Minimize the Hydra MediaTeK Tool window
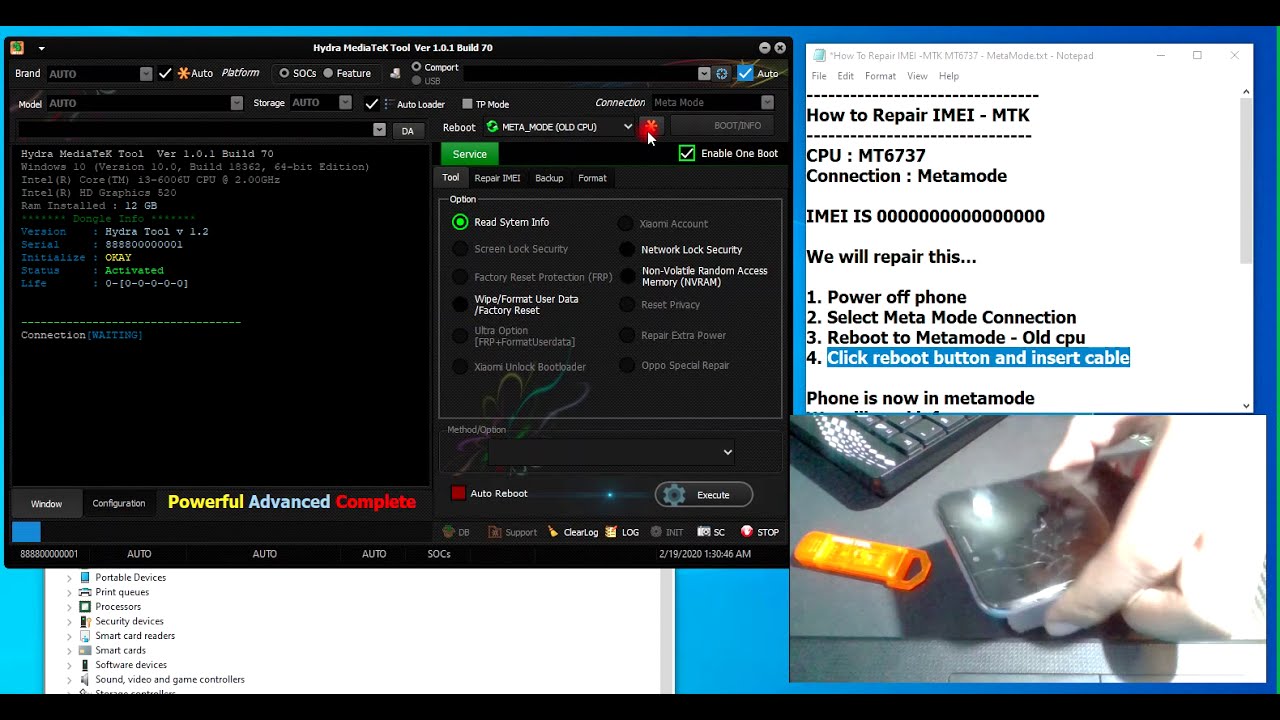The height and width of the screenshot is (720, 1280). pyautogui.click(x=765, y=48)
